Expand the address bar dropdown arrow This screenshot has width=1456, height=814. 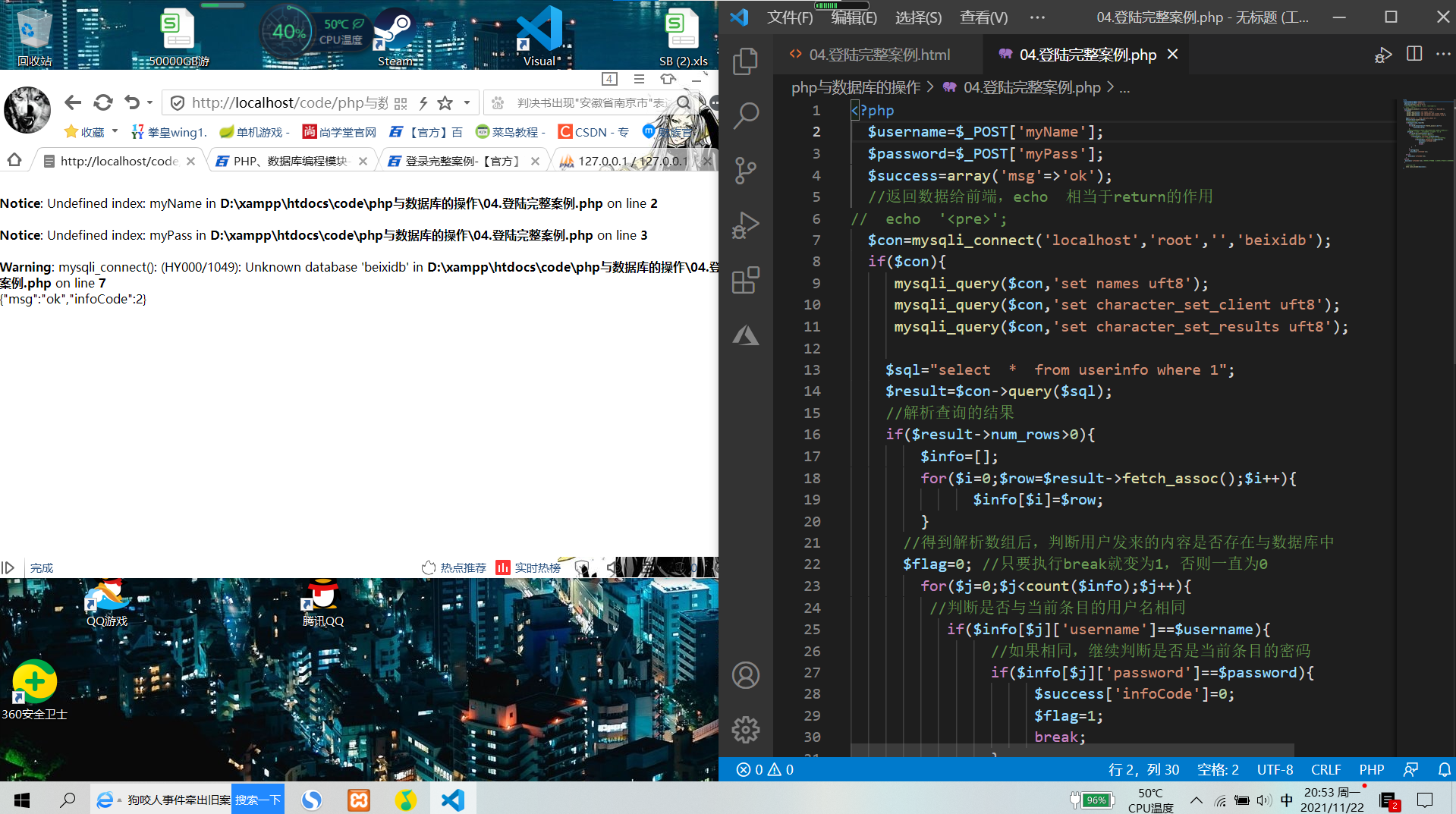point(467,102)
